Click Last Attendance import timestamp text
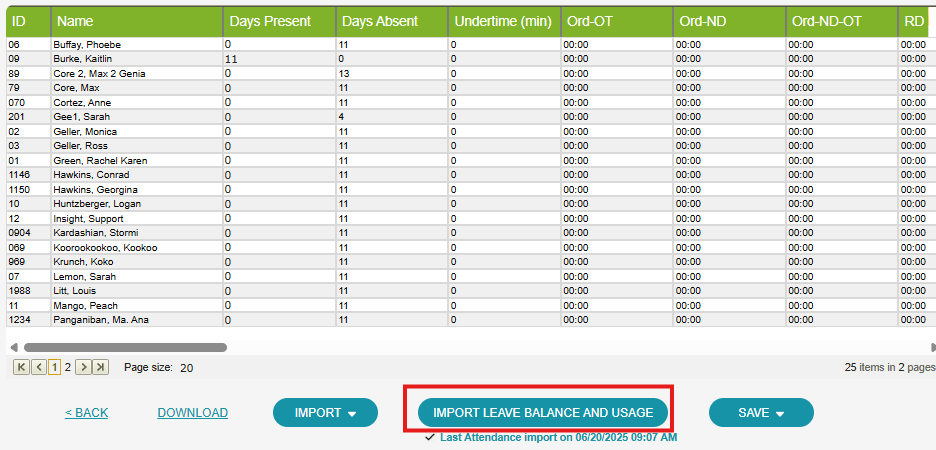The height and width of the screenshot is (450, 936). (x=558, y=437)
